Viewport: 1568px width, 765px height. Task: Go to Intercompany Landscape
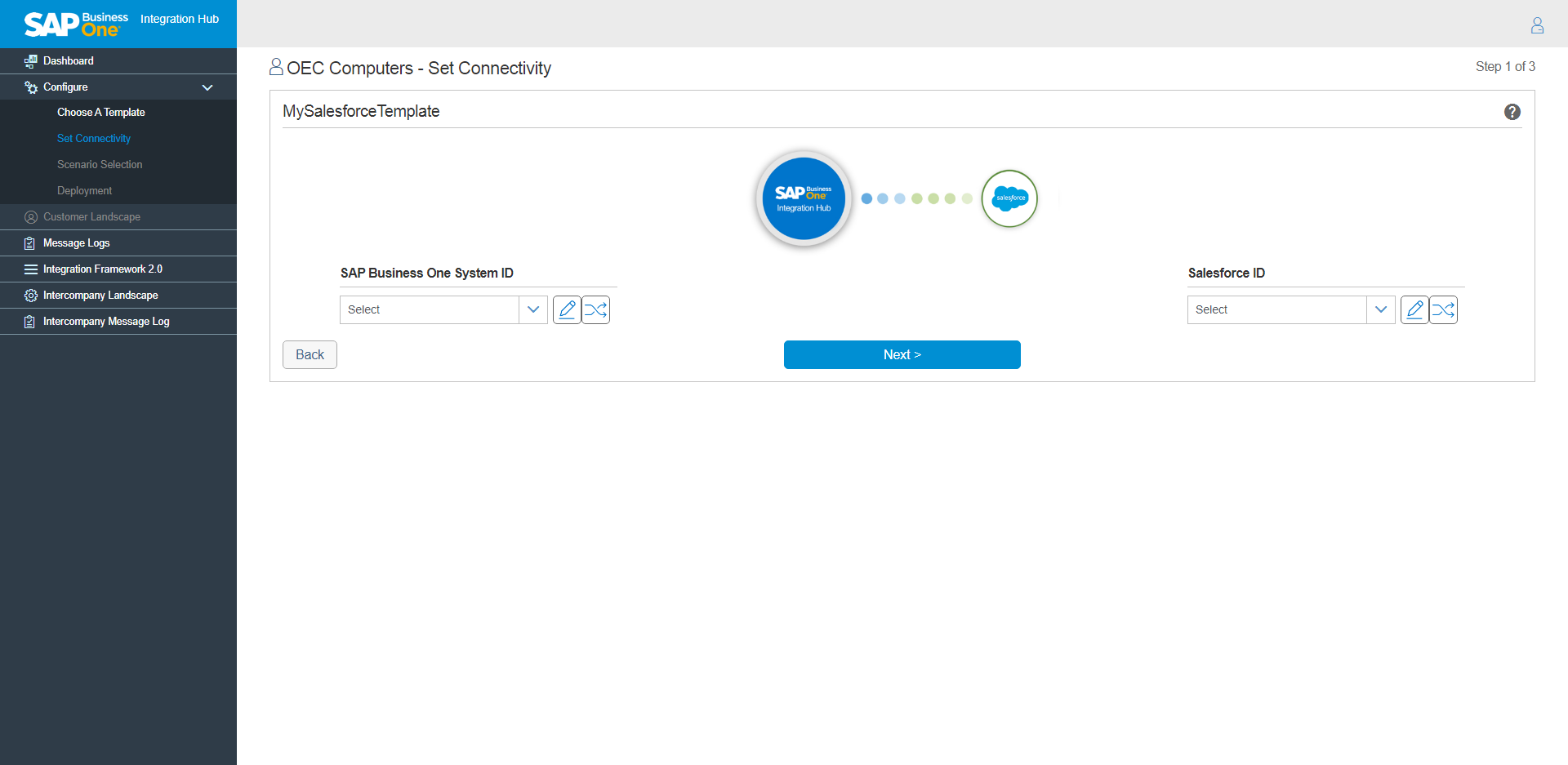[100, 296]
